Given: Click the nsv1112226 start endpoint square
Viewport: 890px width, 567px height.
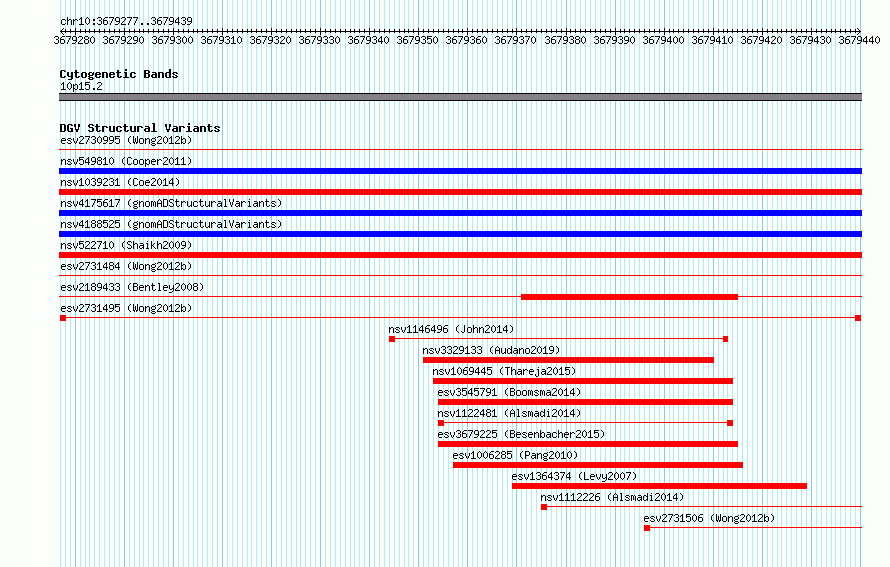Looking at the screenshot, I should 544,507.
